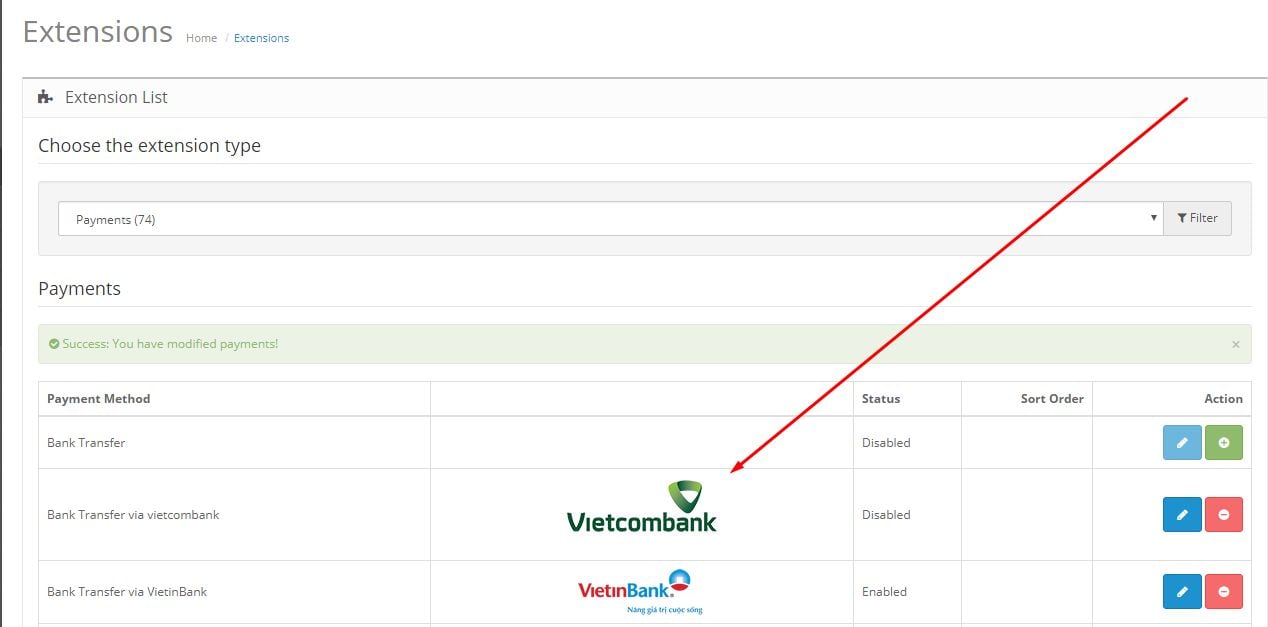Edit Bank Transfer via VietinBank

1182,591
